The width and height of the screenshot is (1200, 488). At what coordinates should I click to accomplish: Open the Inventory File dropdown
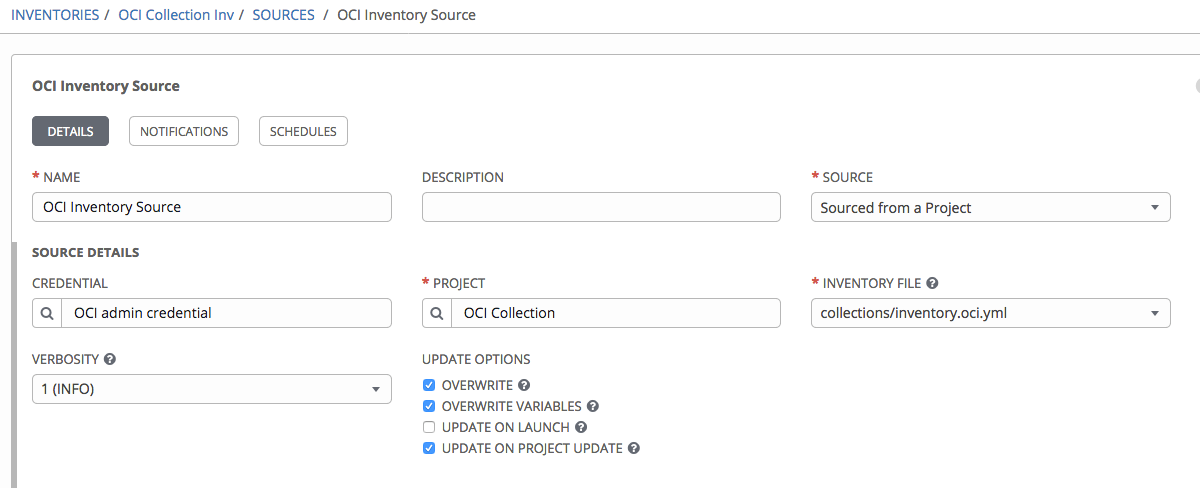click(990, 313)
